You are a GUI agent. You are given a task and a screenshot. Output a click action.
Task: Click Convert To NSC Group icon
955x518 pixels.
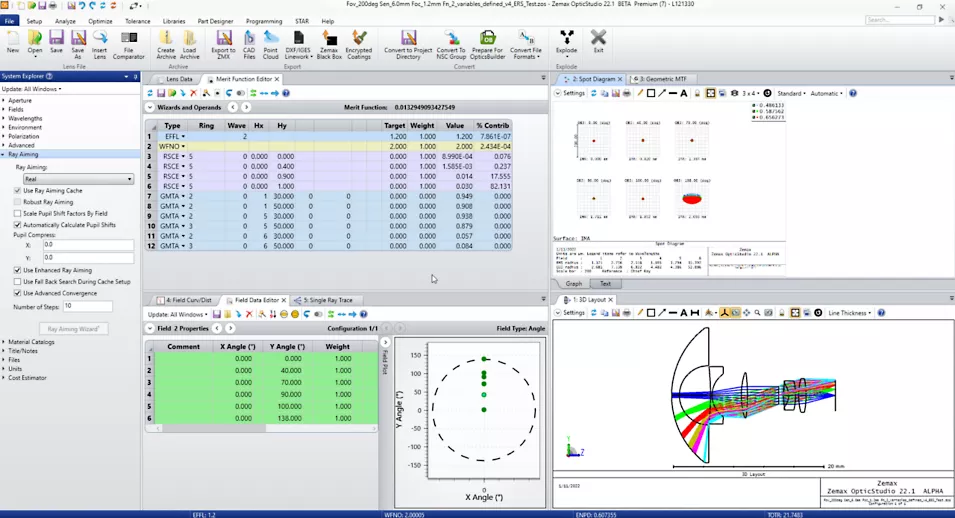tap(450, 41)
